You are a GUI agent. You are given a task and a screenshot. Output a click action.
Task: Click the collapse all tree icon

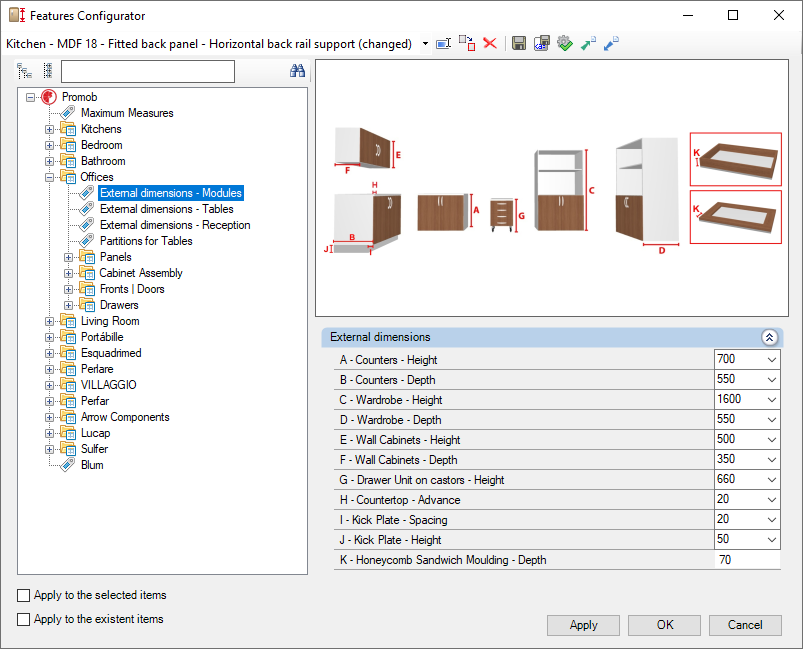[x=48, y=71]
